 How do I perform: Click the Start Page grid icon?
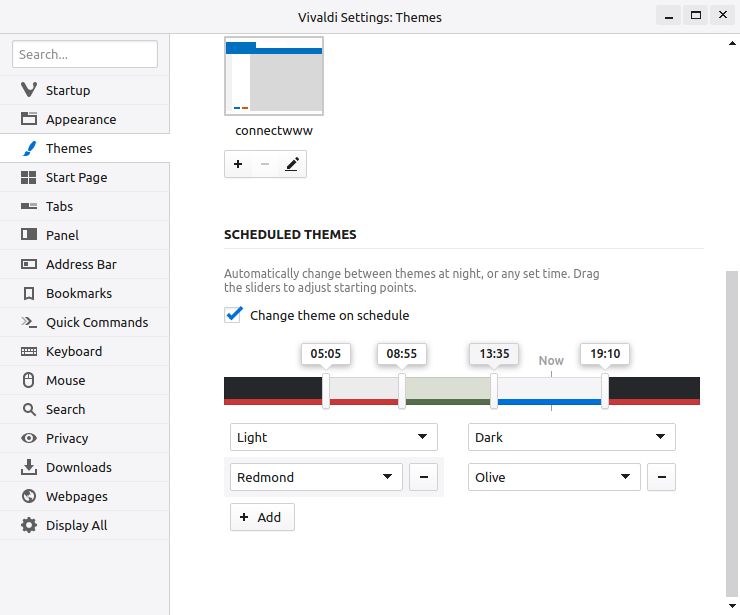pos(29,177)
